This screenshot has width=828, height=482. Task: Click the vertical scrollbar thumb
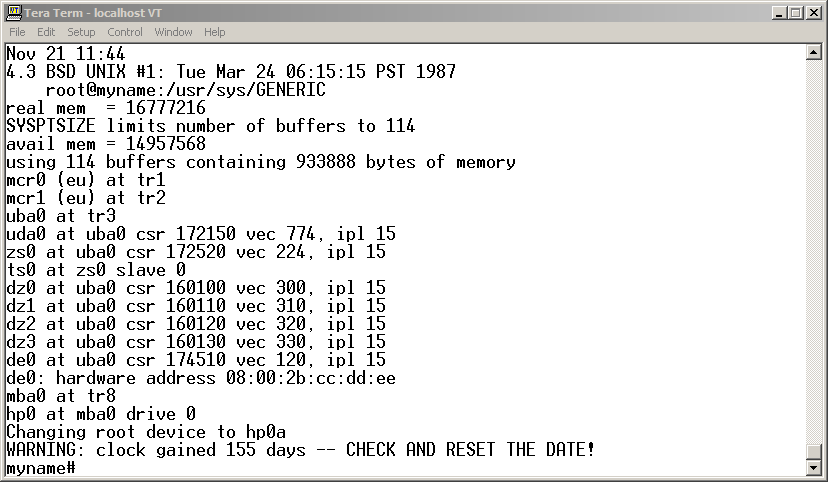click(814, 452)
